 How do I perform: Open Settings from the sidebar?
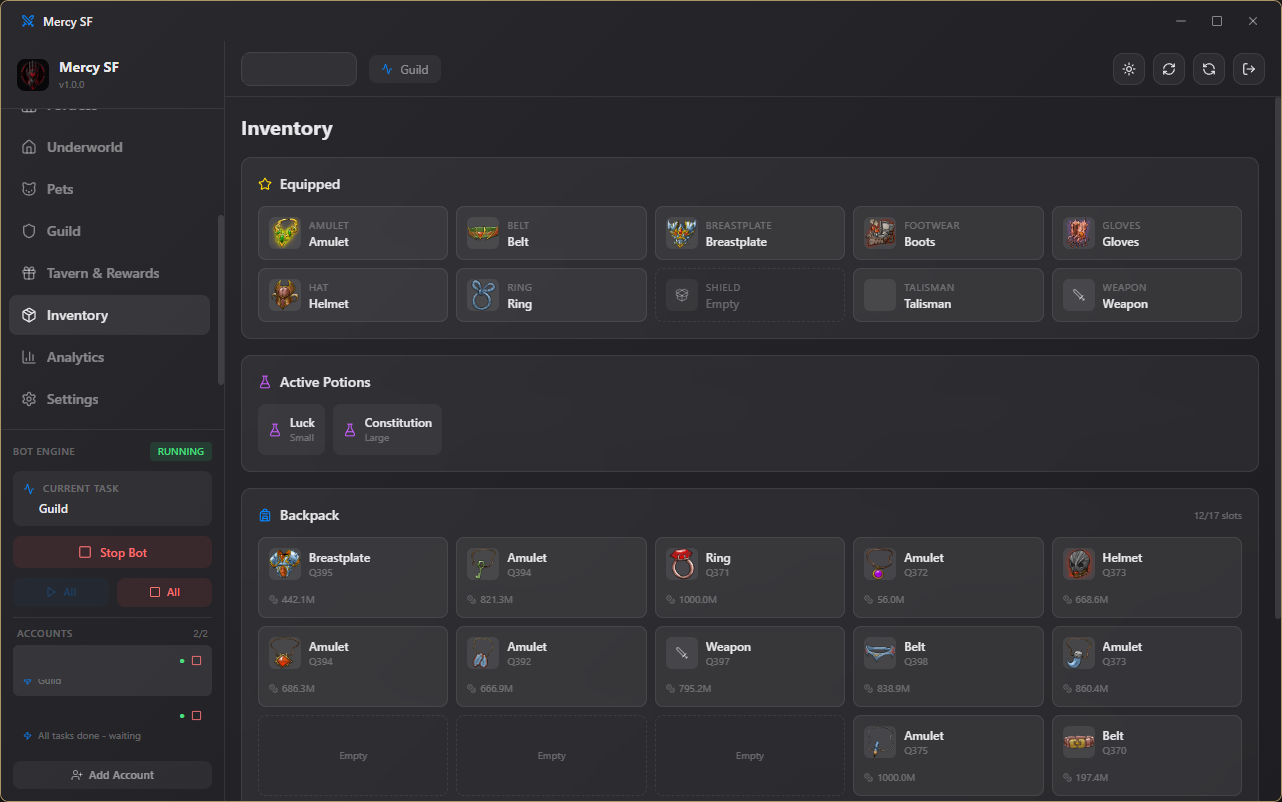coord(109,399)
